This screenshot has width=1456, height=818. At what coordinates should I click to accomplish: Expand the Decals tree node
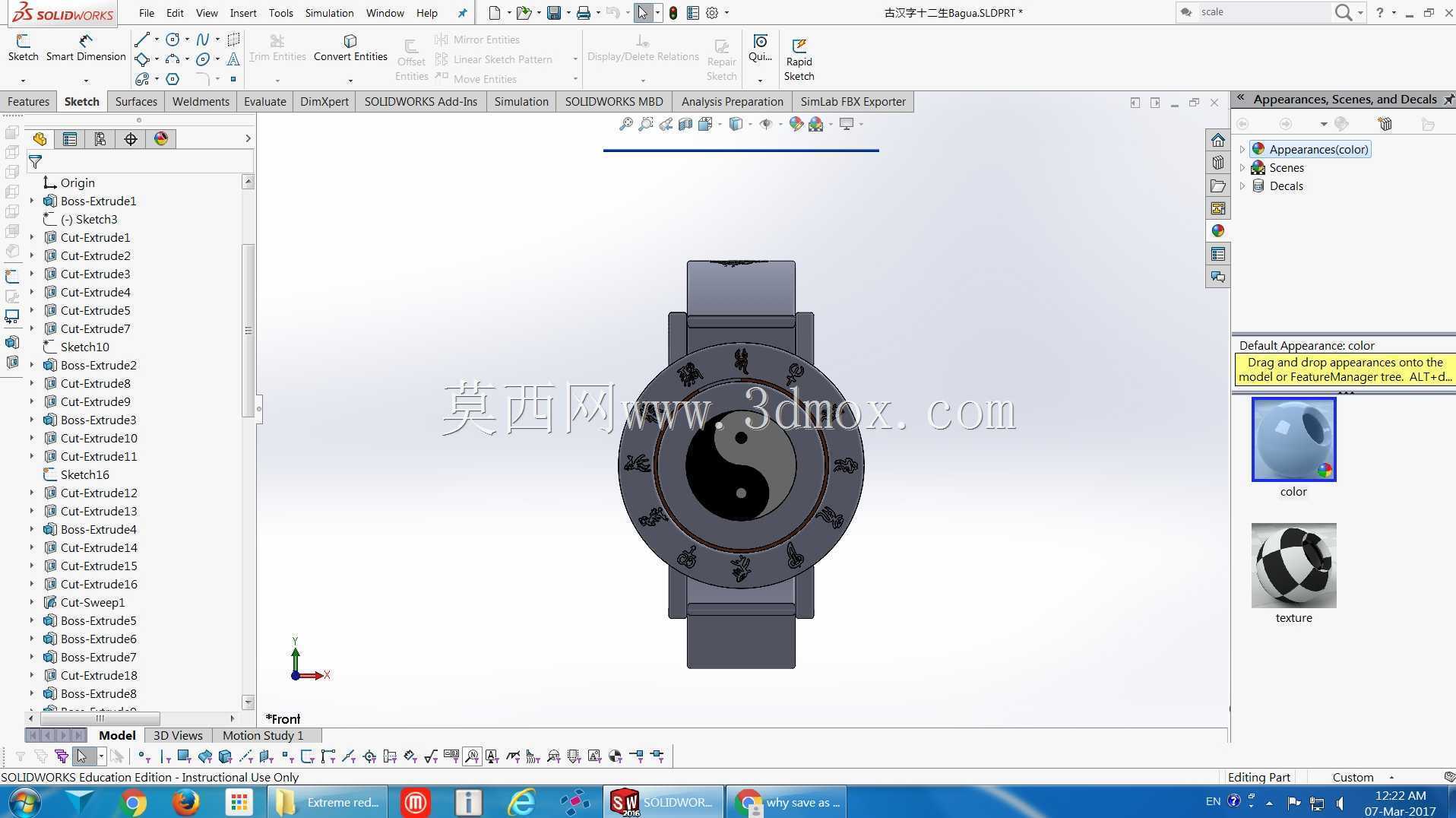1242,186
